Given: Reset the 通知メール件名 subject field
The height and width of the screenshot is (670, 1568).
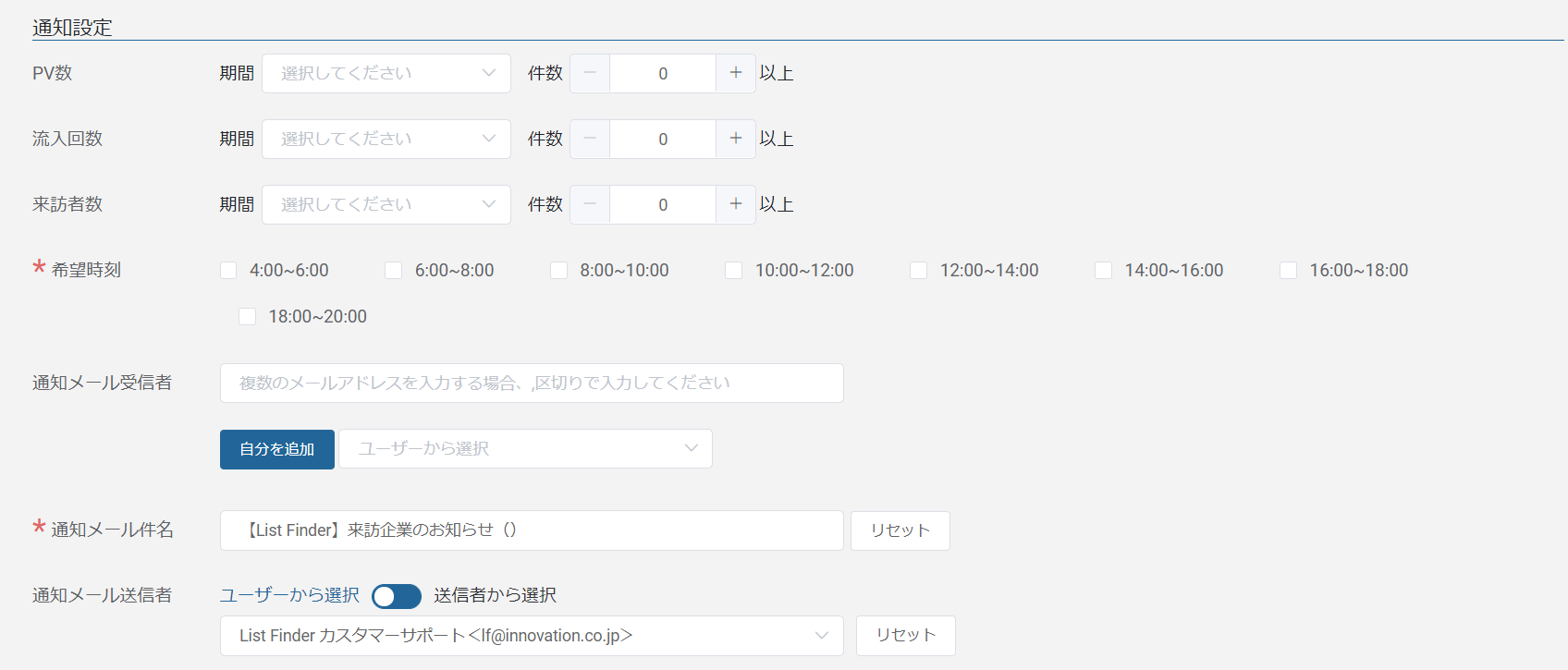Looking at the screenshot, I should click(x=900, y=530).
